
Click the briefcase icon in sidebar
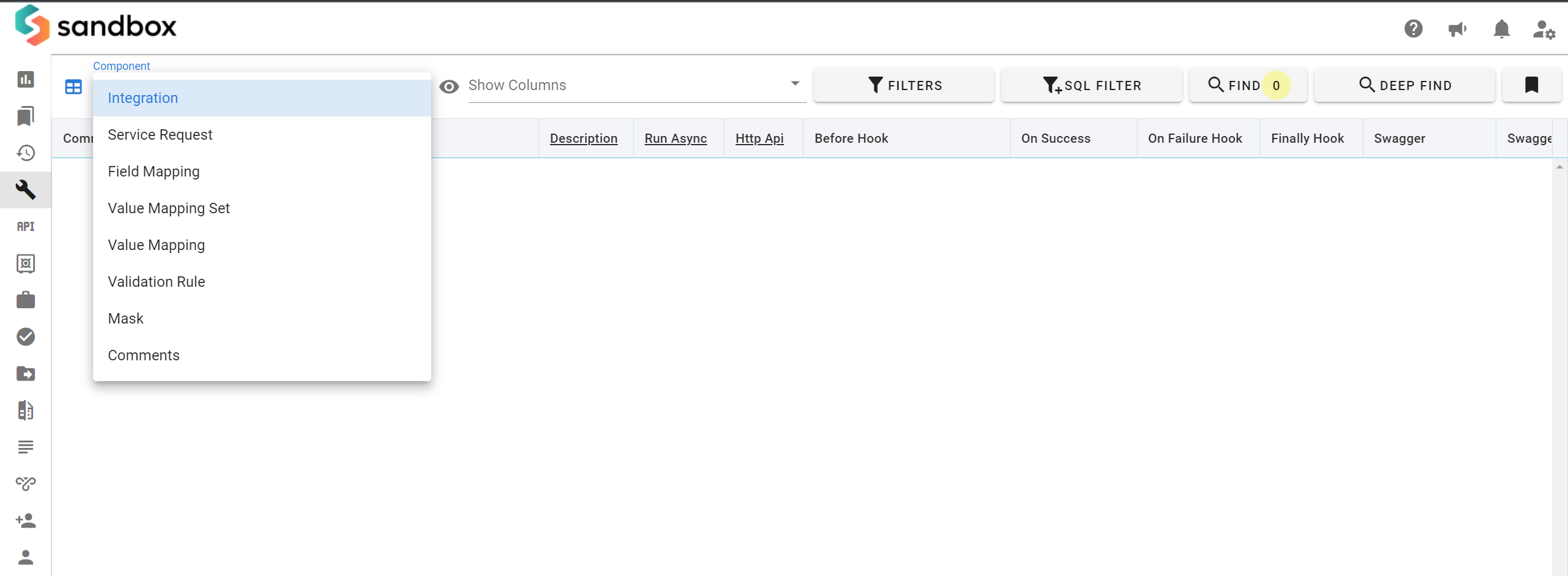(x=26, y=300)
